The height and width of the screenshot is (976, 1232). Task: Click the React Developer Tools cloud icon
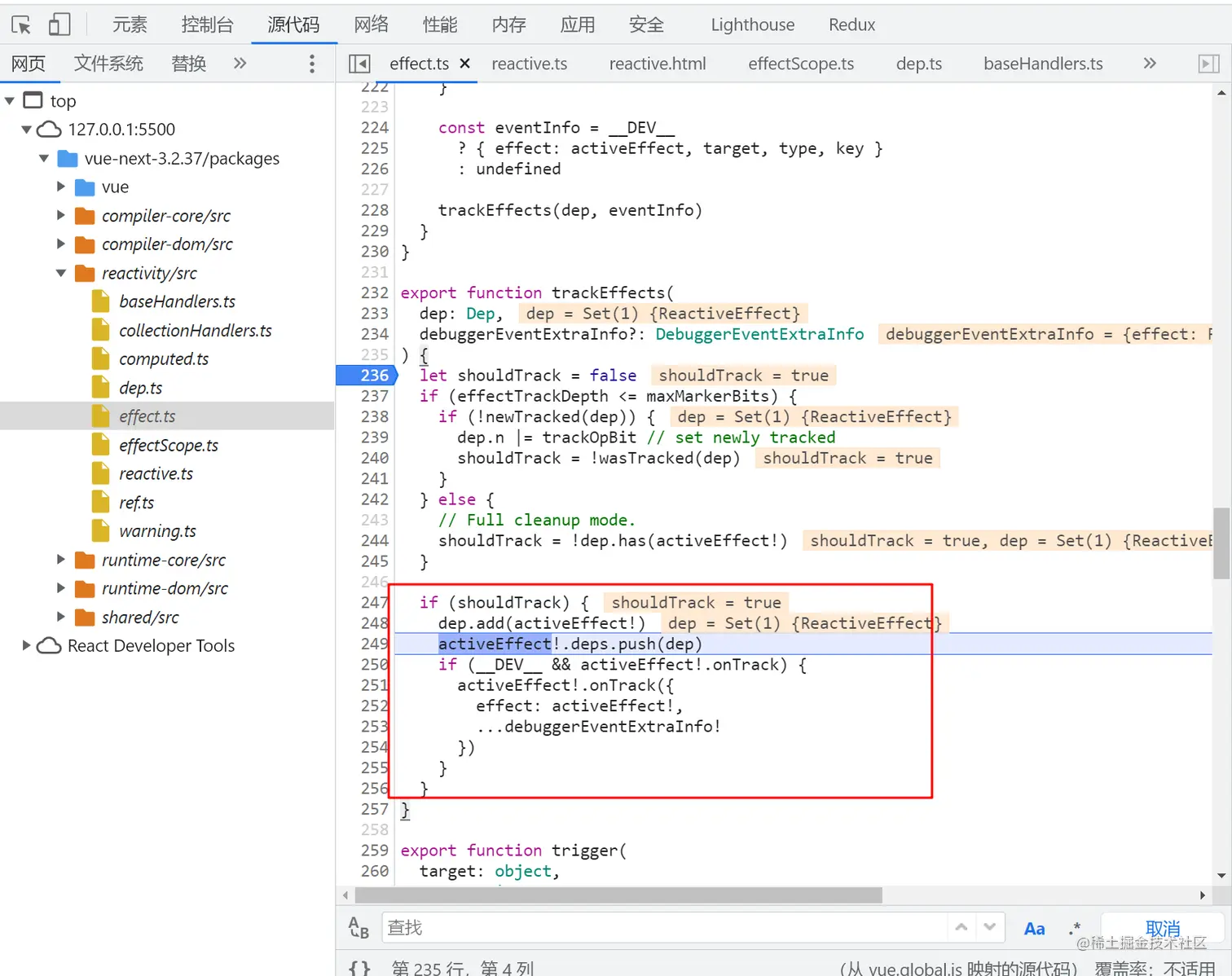tap(50, 645)
